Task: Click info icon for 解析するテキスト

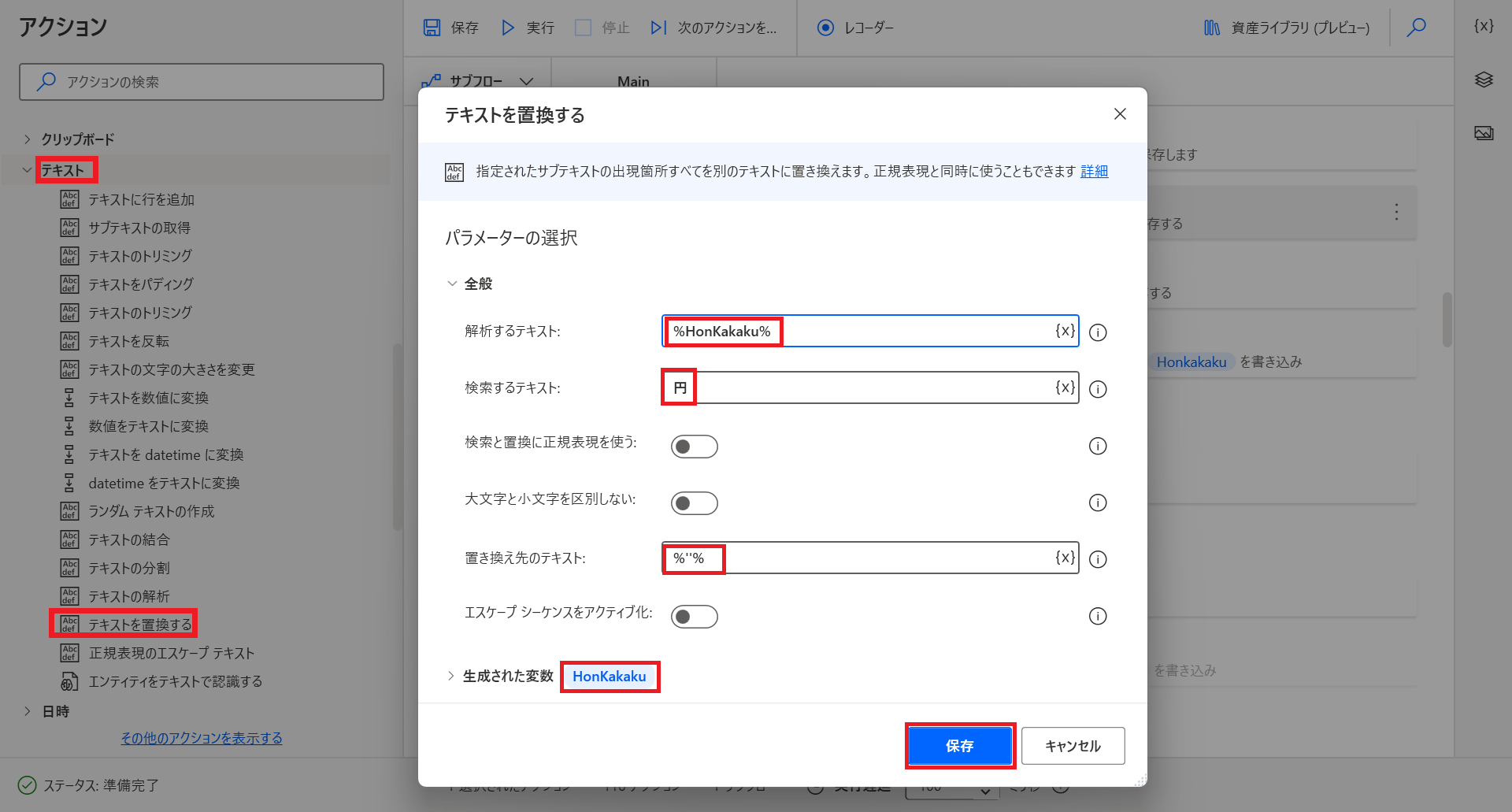Action: point(1098,332)
